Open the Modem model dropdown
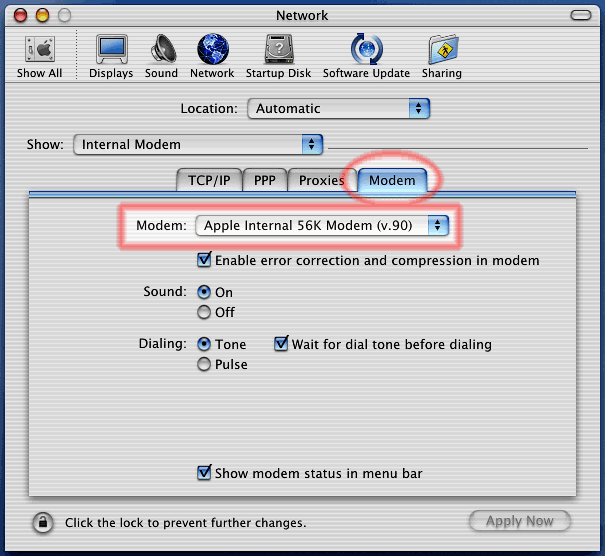Screen dimensions: 605x556 click(x=322, y=225)
